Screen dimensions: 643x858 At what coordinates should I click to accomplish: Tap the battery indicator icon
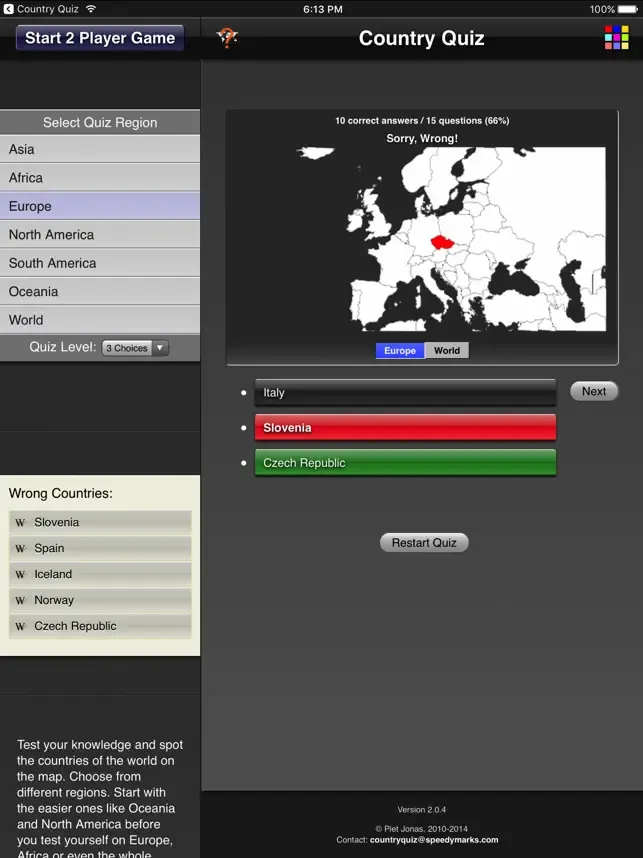click(x=628, y=9)
